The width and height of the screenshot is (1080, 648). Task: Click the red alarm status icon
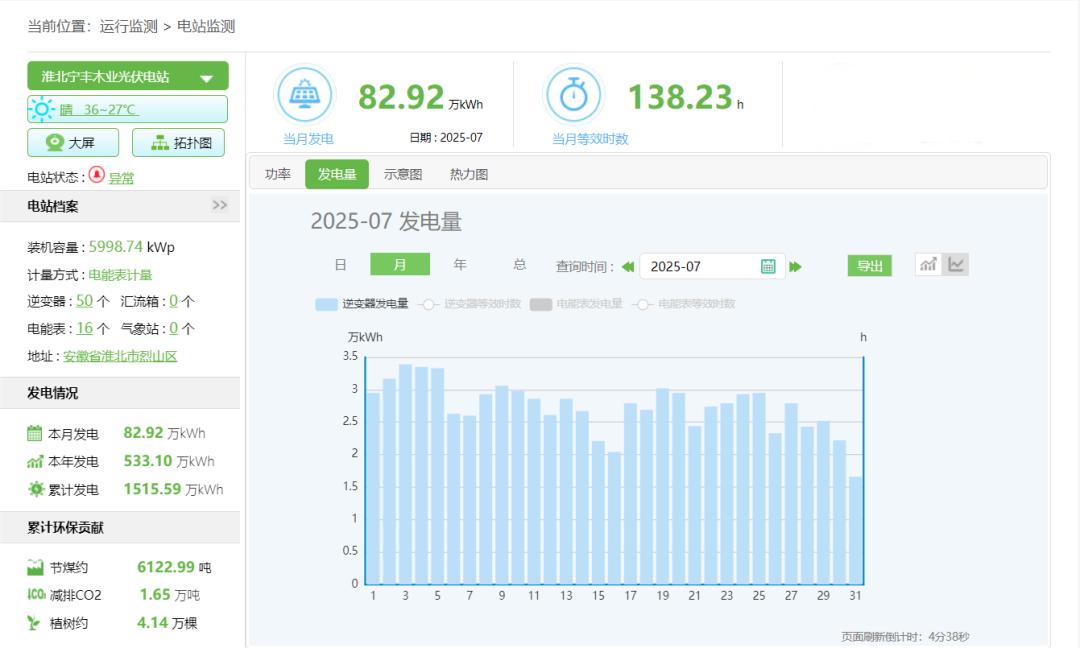pos(97,175)
